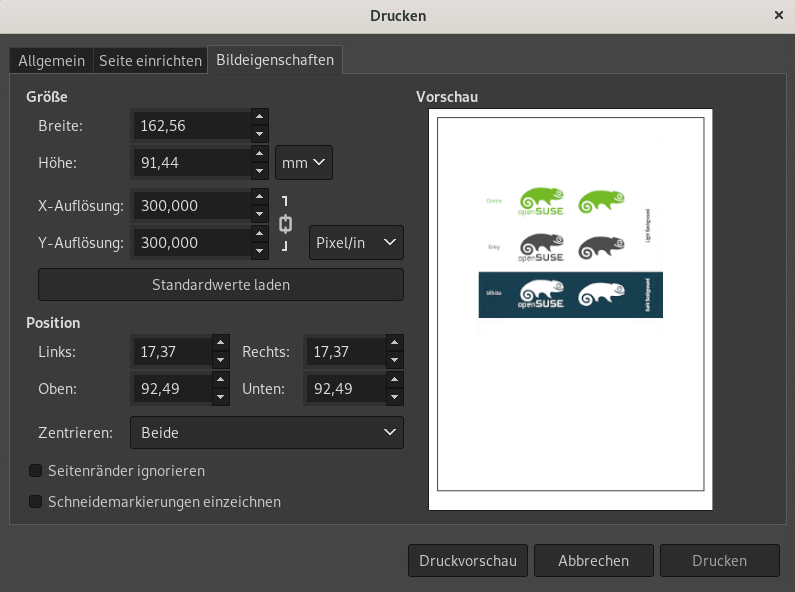
Task: Click the resolution chain link icon
Action: pyautogui.click(x=285, y=224)
